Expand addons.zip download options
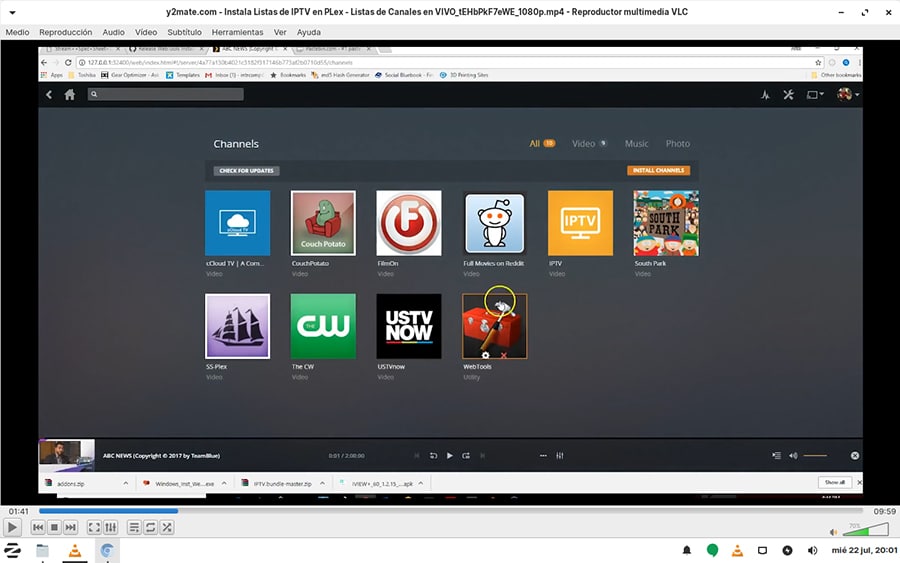This screenshot has width=900, height=563. (x=126, y=483)
